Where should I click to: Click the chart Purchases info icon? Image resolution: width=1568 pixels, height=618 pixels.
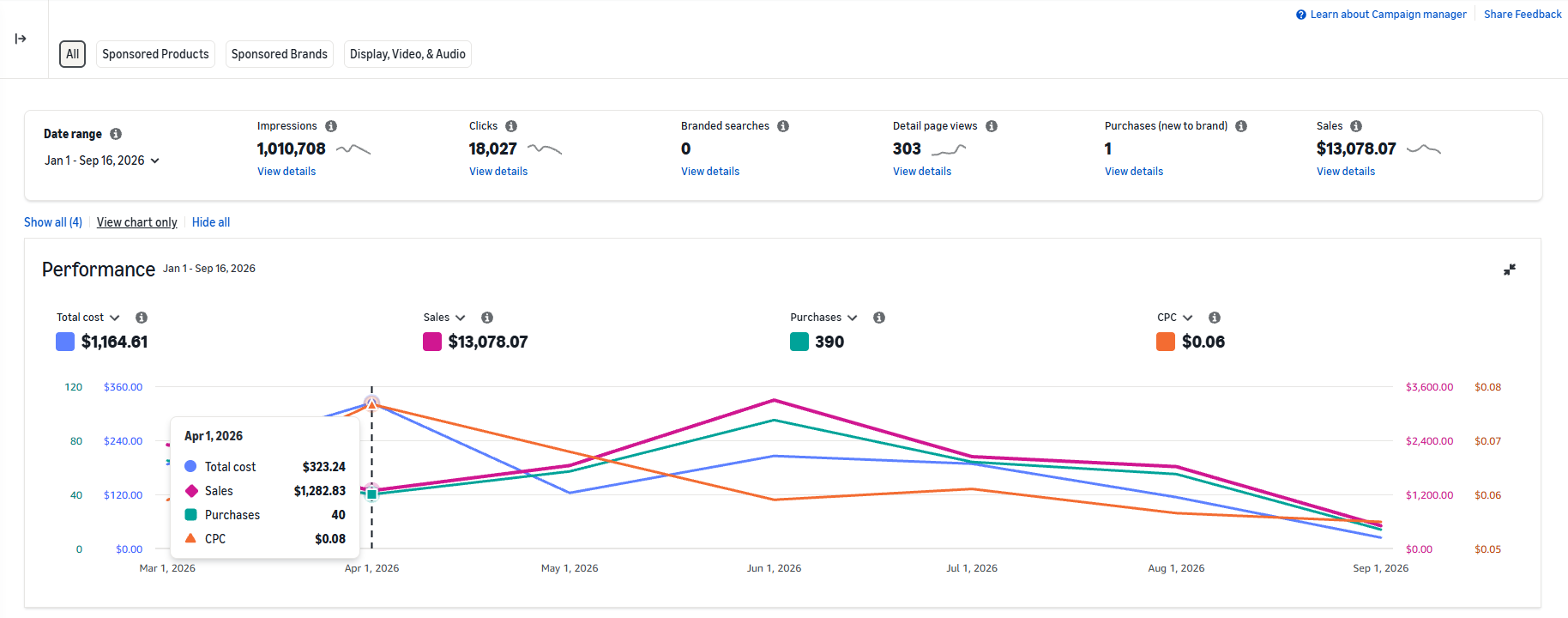click(x=879, y=318)
